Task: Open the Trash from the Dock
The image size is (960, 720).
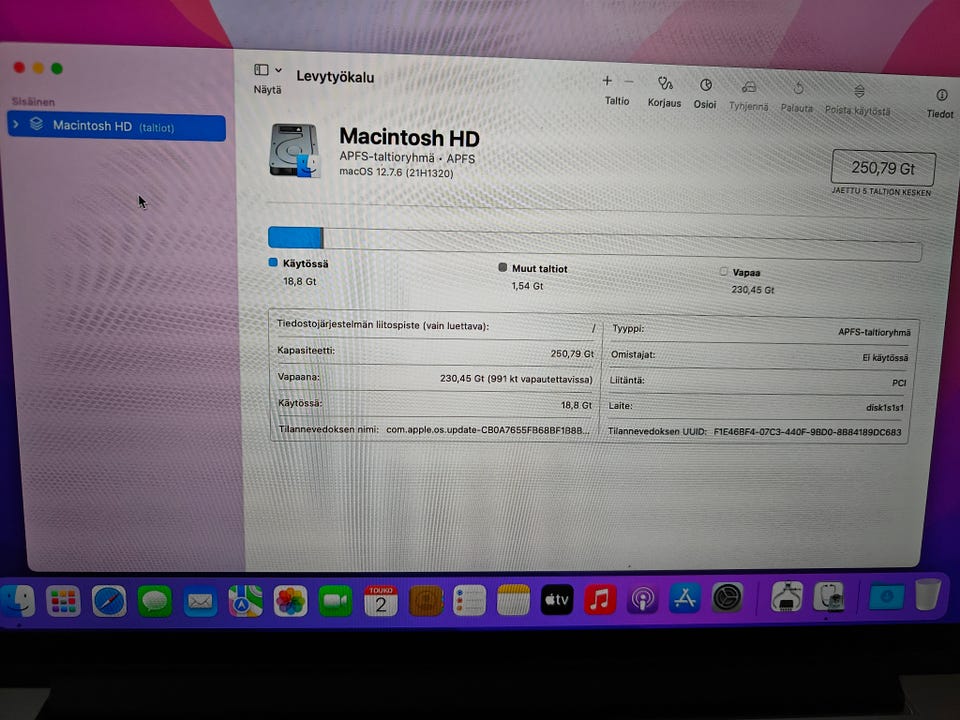Action: click(928, 594)
